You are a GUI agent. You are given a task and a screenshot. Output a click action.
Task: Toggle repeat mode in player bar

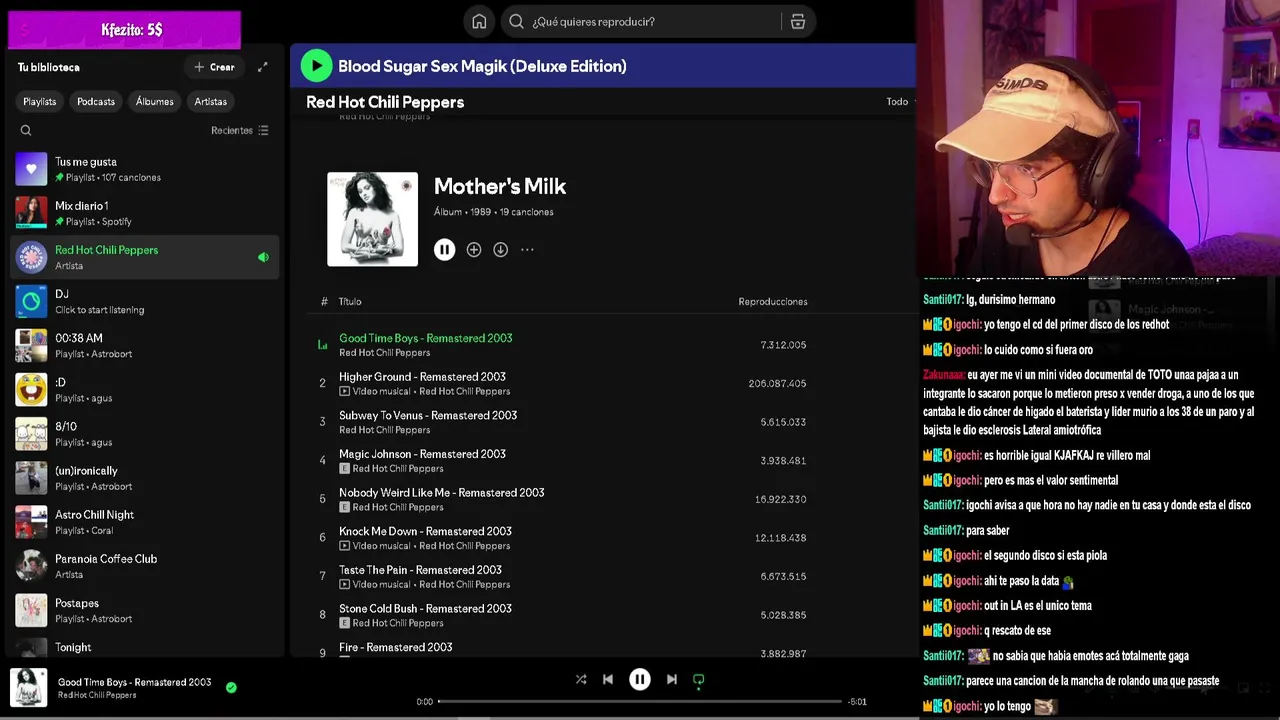click(x=699, y=679)
